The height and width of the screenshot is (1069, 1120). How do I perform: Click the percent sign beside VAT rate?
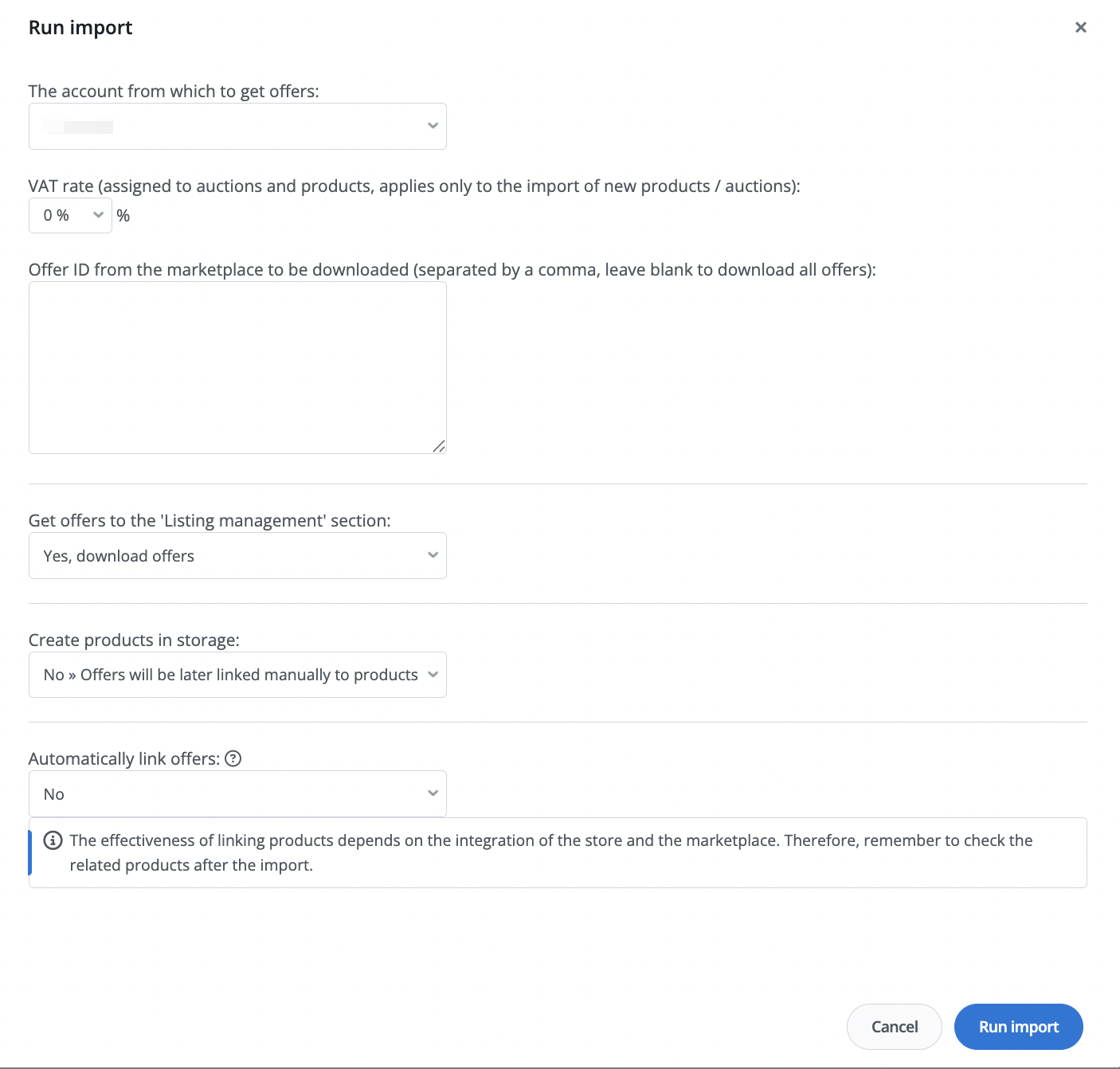(123, 216)
